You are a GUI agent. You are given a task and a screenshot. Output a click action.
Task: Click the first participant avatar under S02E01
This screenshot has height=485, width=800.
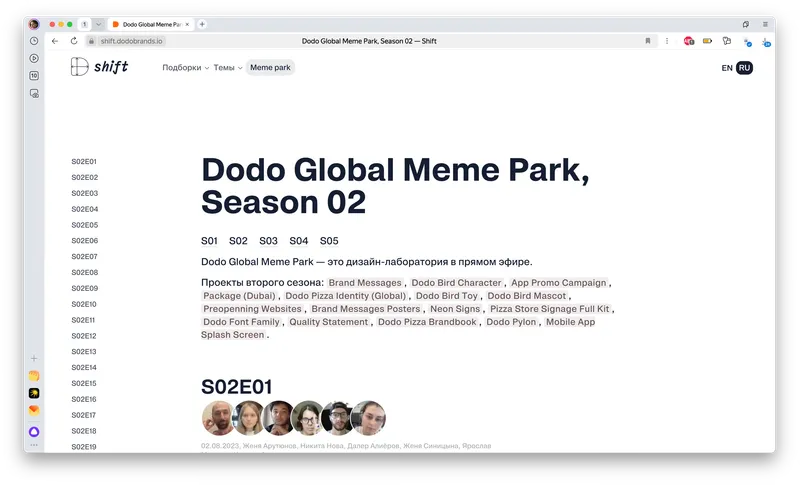(218, 418)
